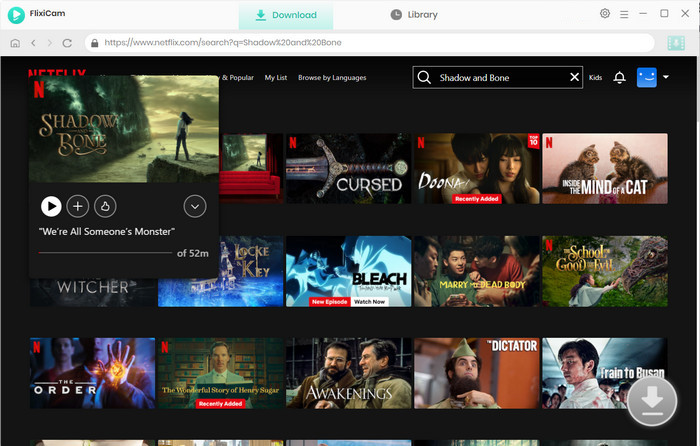The image size is (700, 446).
Task: Open the Awakenings thumbnail
Action: pyautogui.click(x=348, y=373)
